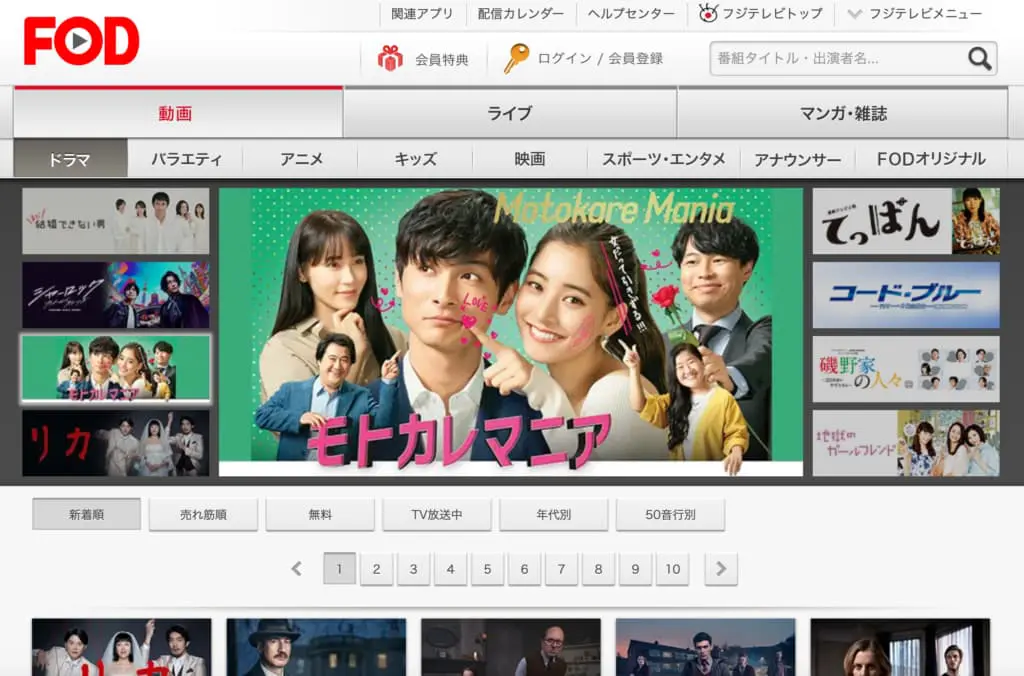The image size is (1024, 676).
Task: Open 関連アプリ link
Action: click(x=421, y=14)
